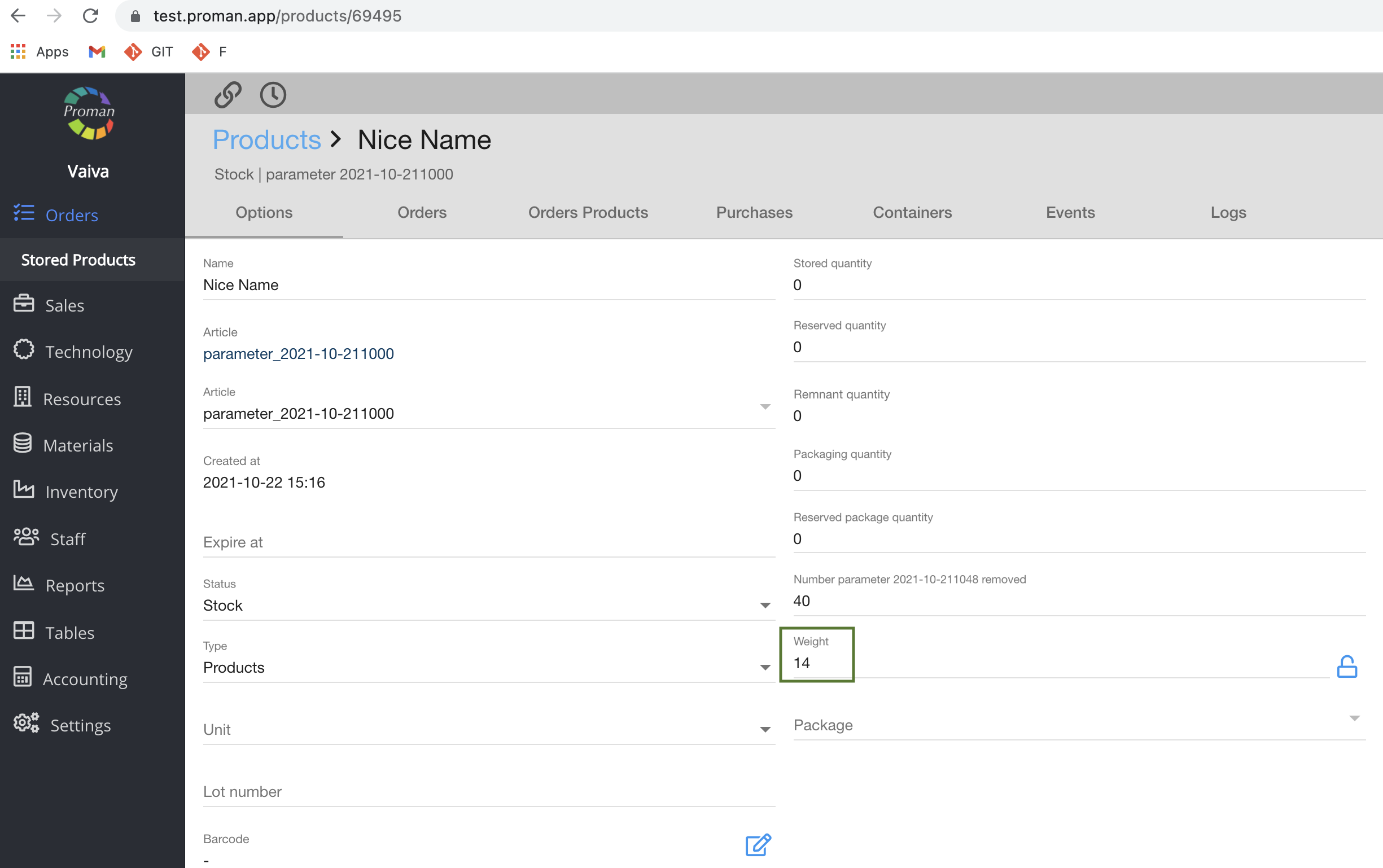The image size is (1383, 868).
Task: Open history clock icon in toolbar
Action: coord(273,95)
